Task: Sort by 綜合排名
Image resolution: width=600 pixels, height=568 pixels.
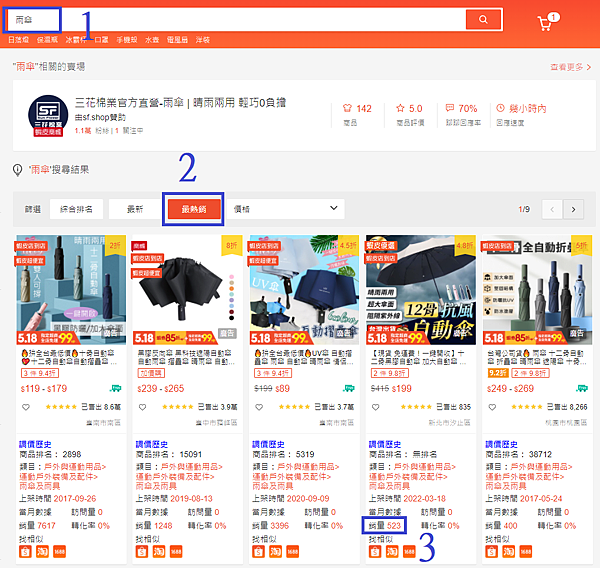Action: coord(76,209)
